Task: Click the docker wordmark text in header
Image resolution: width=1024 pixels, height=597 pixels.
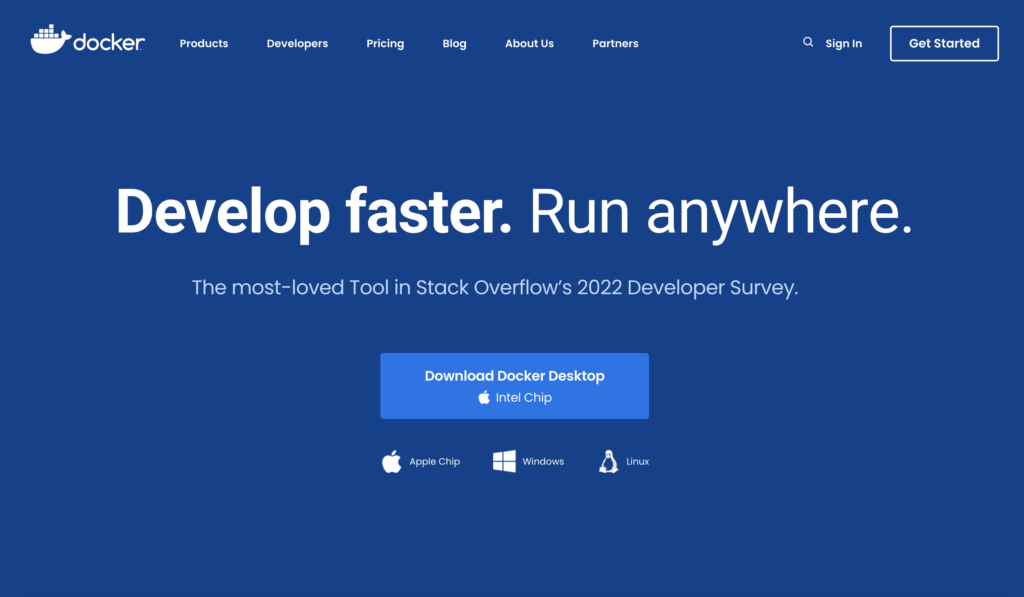Action: click(109, 43)
